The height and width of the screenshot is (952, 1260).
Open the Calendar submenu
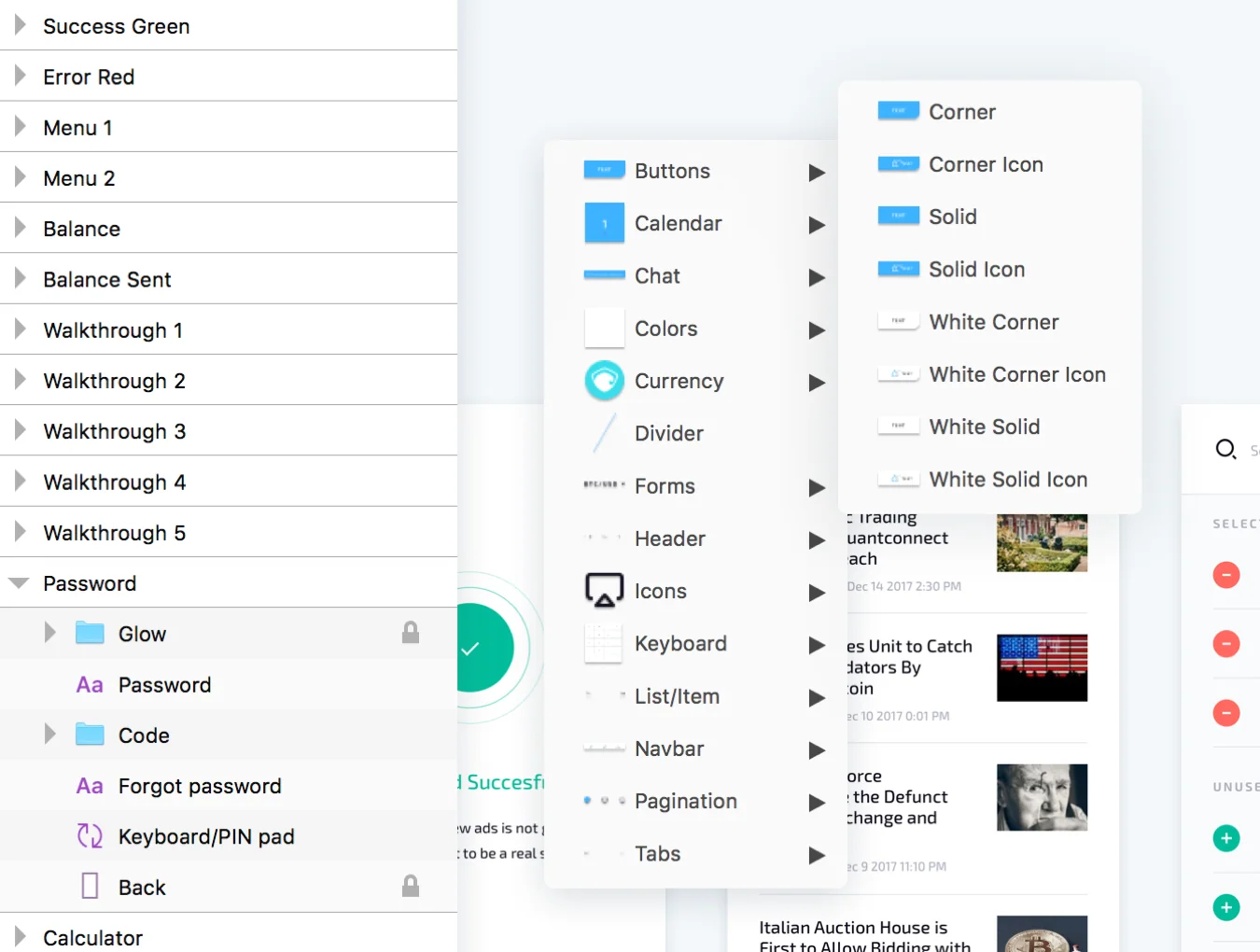click(x=695, y=223)
